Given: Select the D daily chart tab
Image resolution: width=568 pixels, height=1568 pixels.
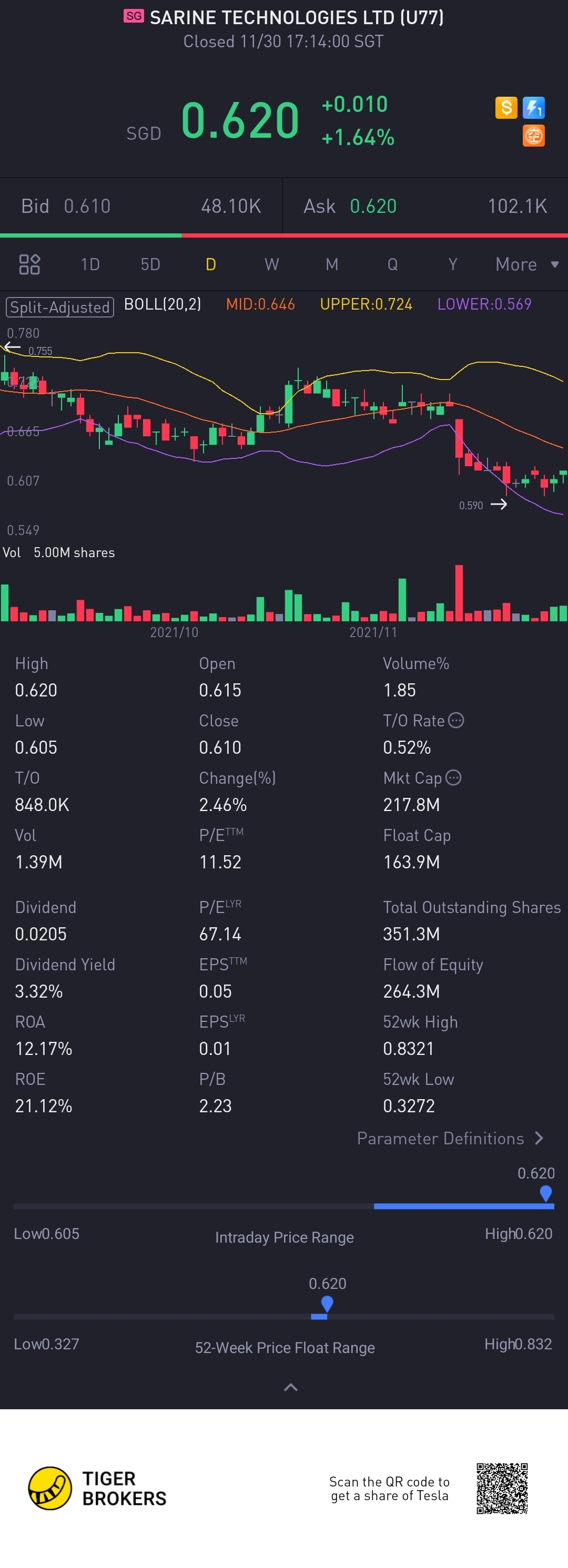Looking at the screenshot, I should tap(211, 264).
